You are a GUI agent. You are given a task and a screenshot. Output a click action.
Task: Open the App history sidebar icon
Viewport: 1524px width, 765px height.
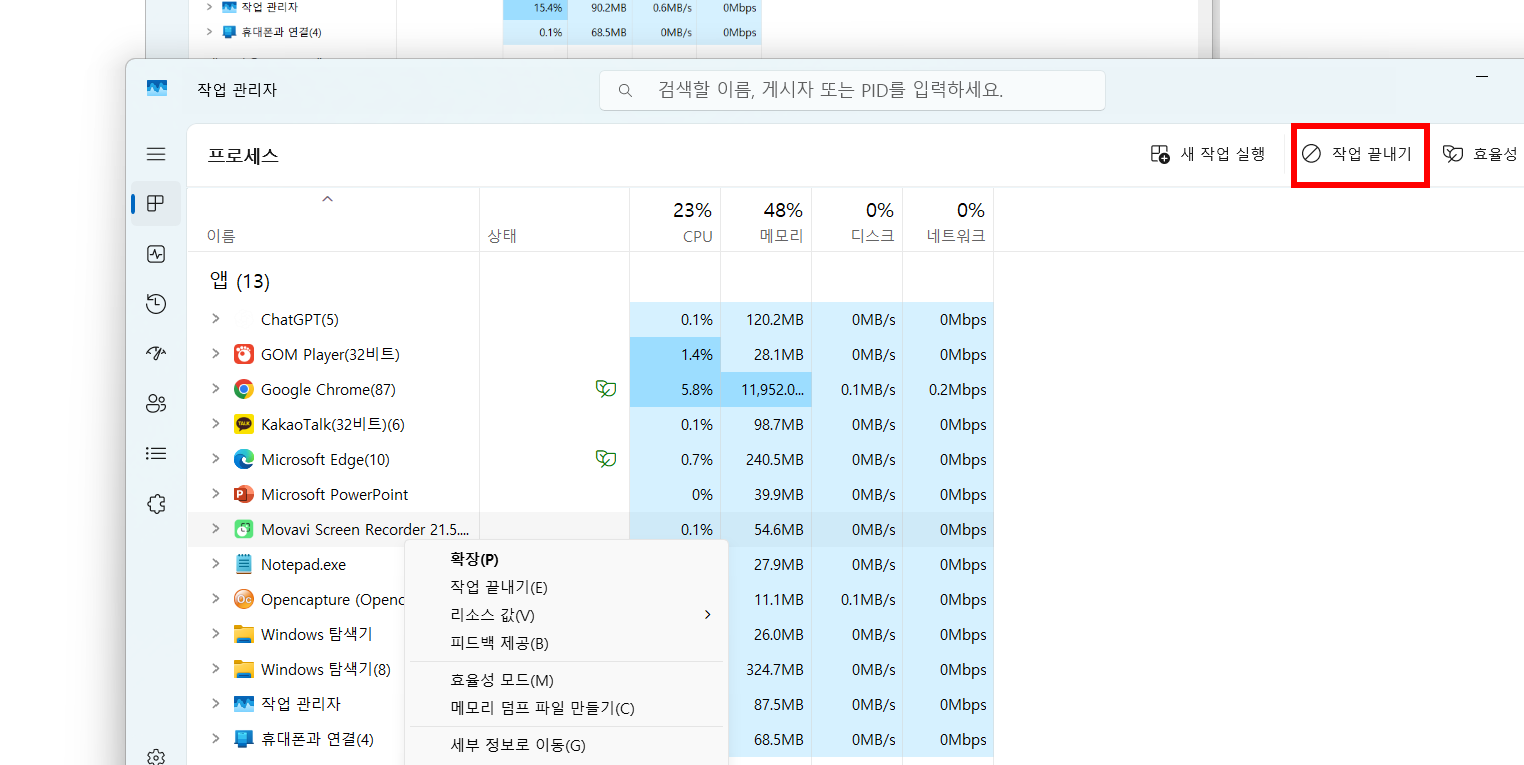[155, 304]
